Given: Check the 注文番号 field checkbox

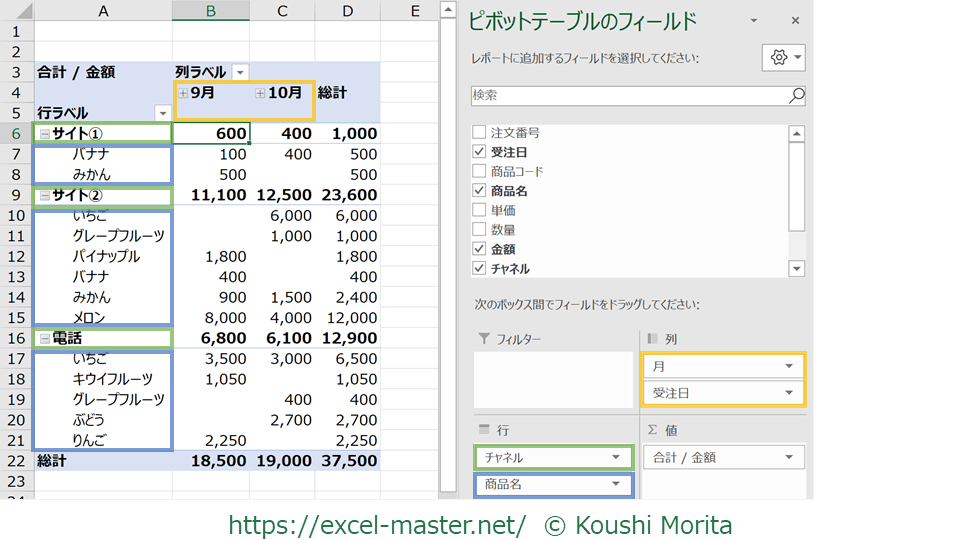Looking at the screenshot, I should pos(479,133).
